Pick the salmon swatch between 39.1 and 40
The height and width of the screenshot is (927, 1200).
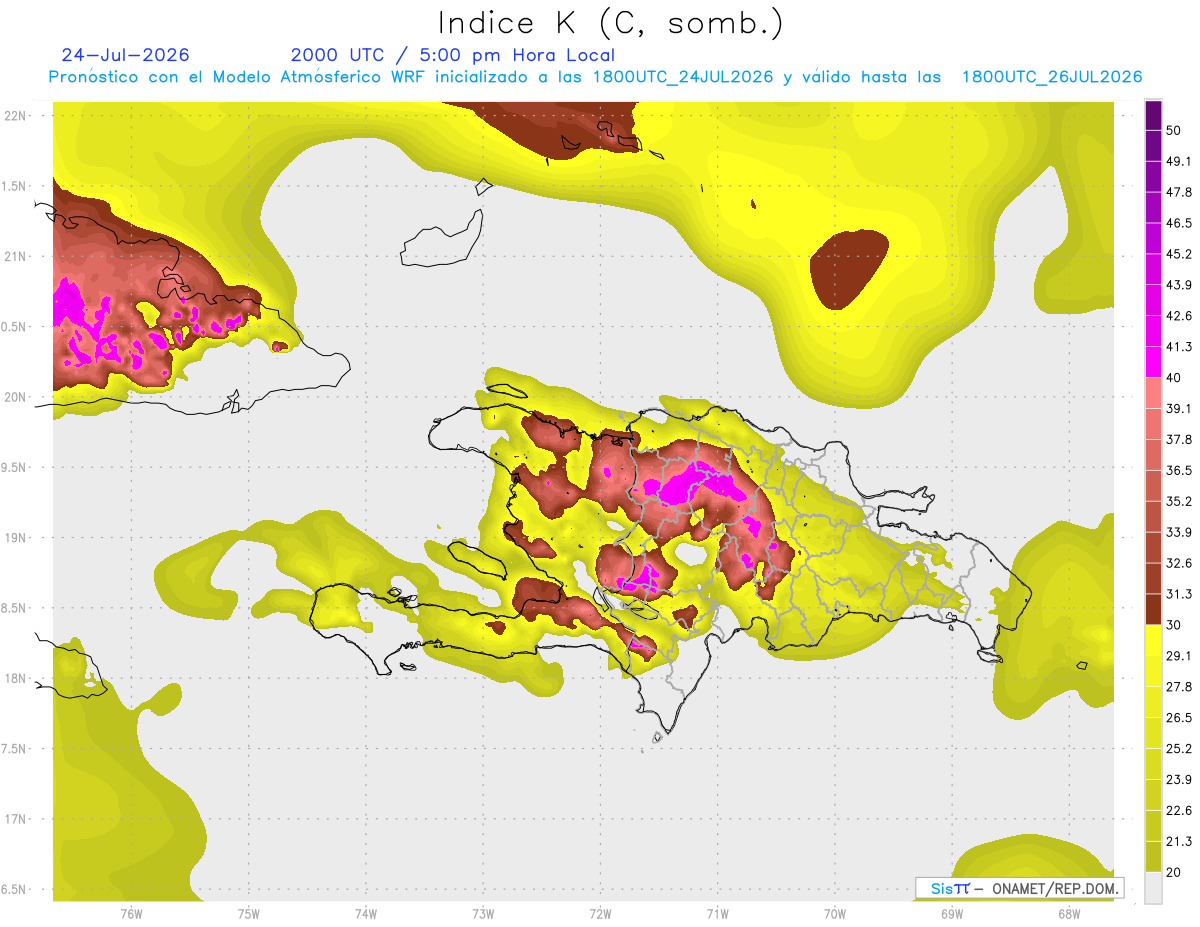pos(1153,393)
